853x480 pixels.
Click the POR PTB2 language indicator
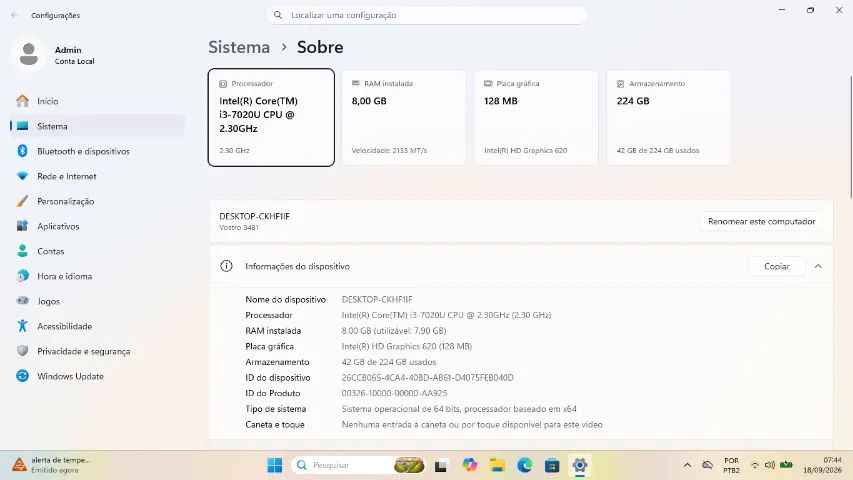(732, 465)
